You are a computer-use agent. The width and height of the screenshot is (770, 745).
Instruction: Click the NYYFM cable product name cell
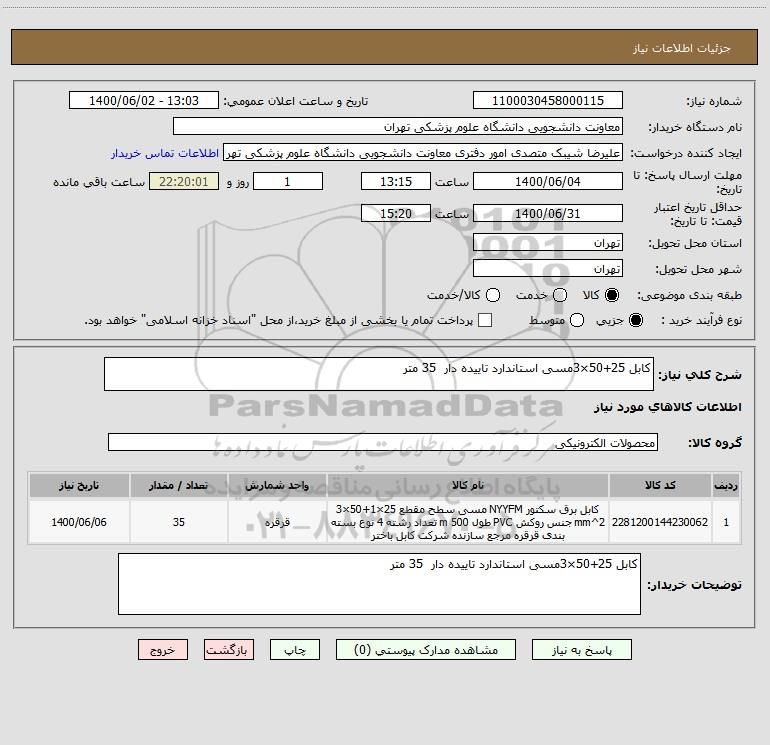point(468,522)
